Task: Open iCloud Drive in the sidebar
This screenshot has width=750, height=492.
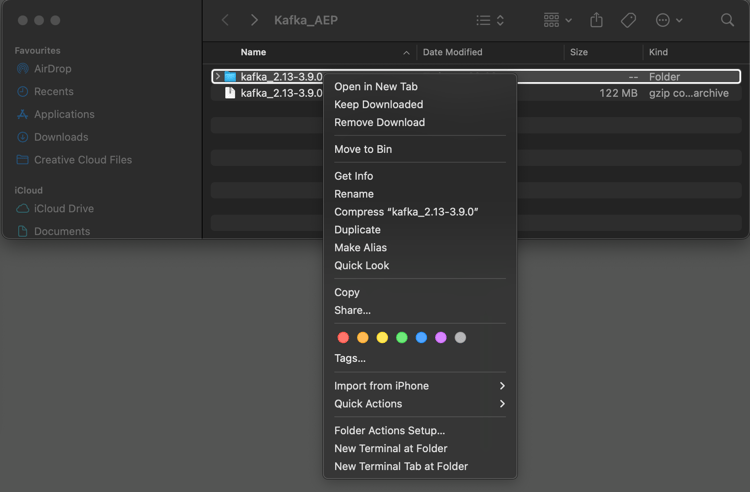Action: tap(55, 208)
